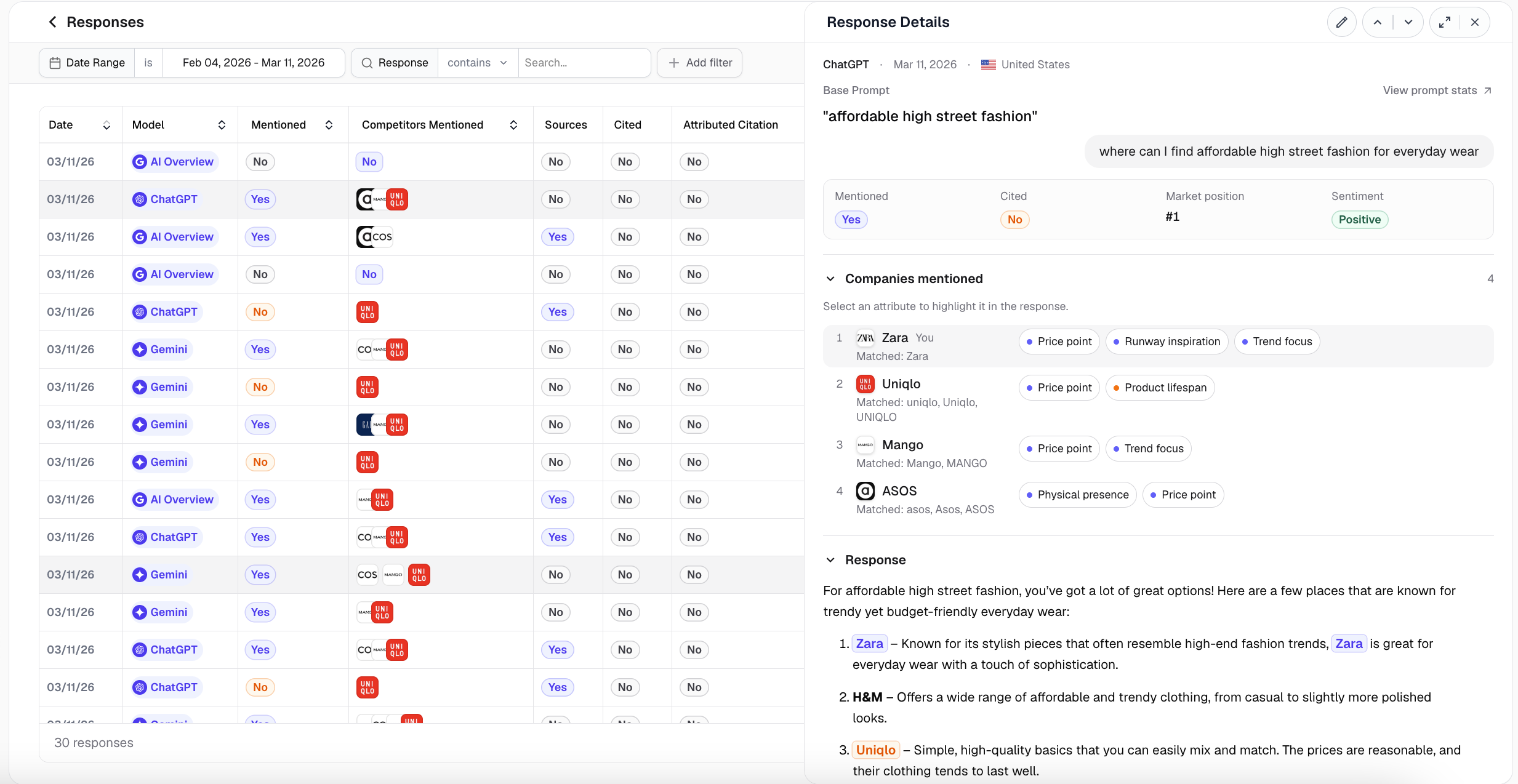Go to next response with down chevron

tap(1408, 22)
